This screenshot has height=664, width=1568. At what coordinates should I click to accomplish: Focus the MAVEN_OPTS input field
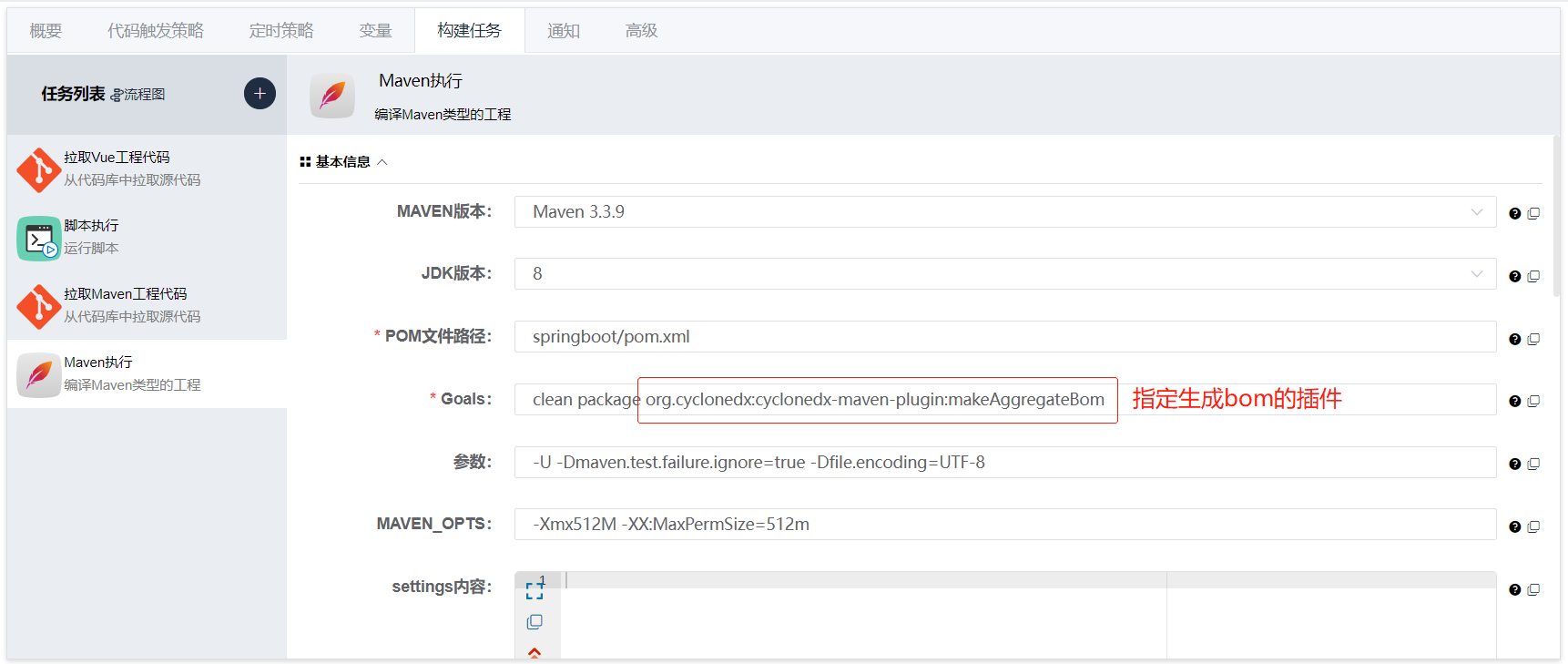(1005, 525)
